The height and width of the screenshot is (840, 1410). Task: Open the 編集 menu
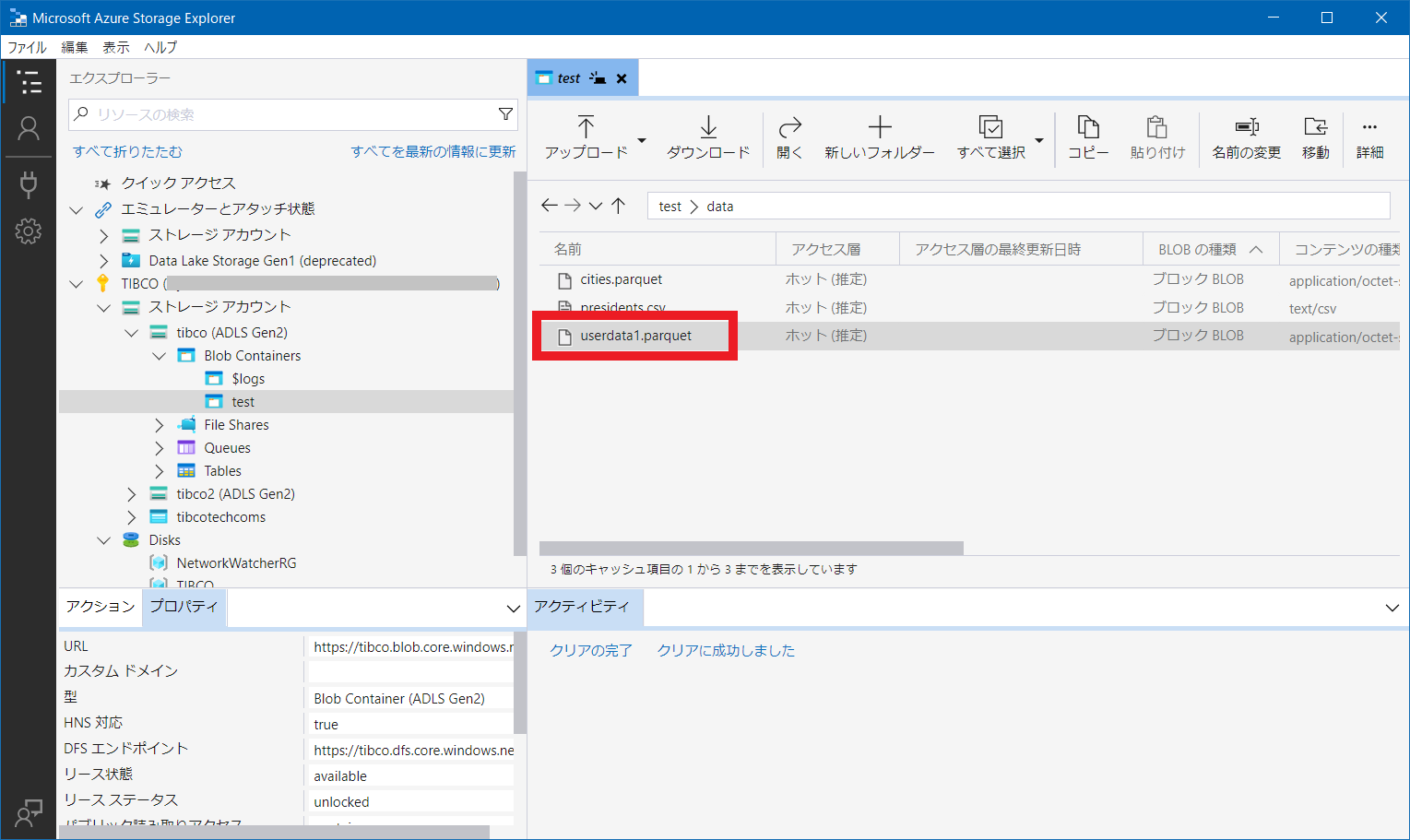pos(75,47)
